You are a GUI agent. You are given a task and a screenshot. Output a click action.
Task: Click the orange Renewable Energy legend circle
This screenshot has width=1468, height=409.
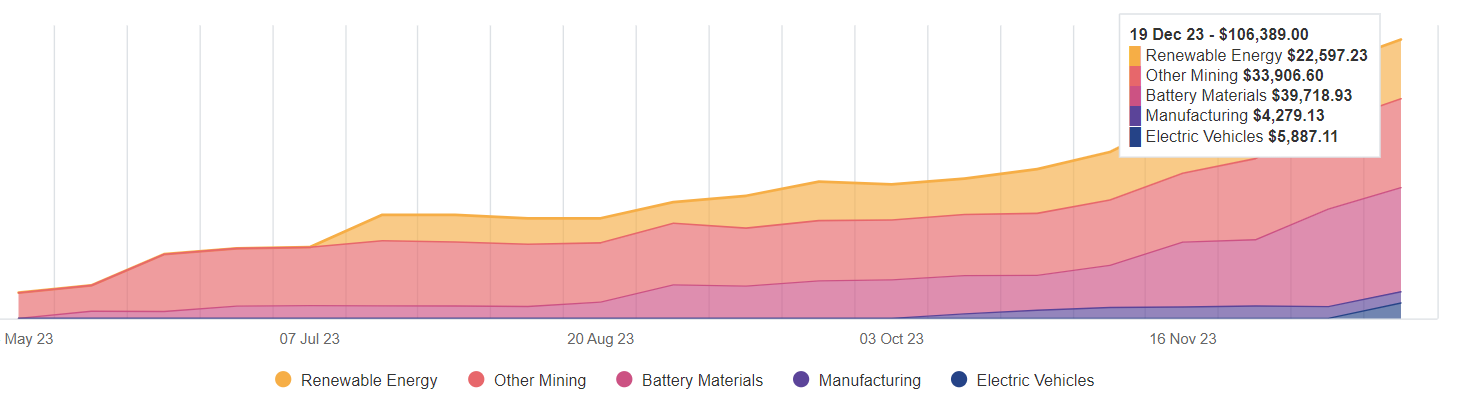[283, 380]
